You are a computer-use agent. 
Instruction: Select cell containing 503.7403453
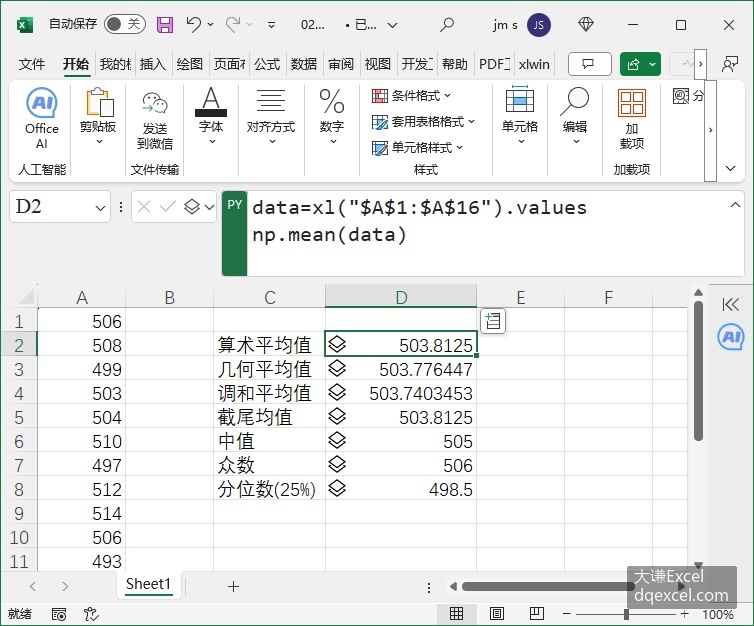pos(401,392)
